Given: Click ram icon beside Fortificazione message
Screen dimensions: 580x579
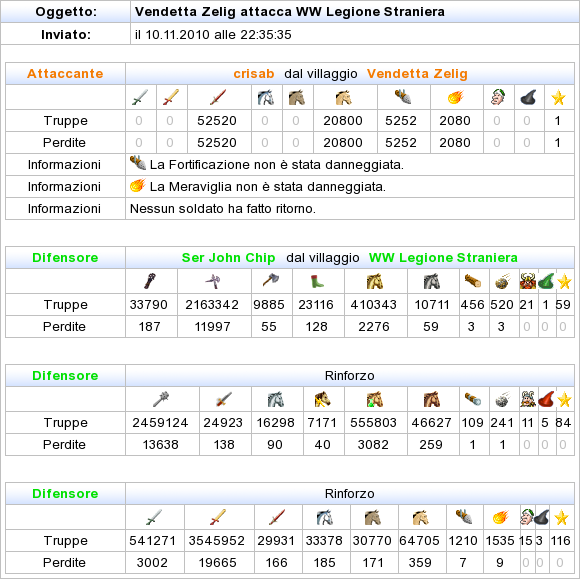Looking at the screenshot, I should pyautogui.click(x=138, y=163).
